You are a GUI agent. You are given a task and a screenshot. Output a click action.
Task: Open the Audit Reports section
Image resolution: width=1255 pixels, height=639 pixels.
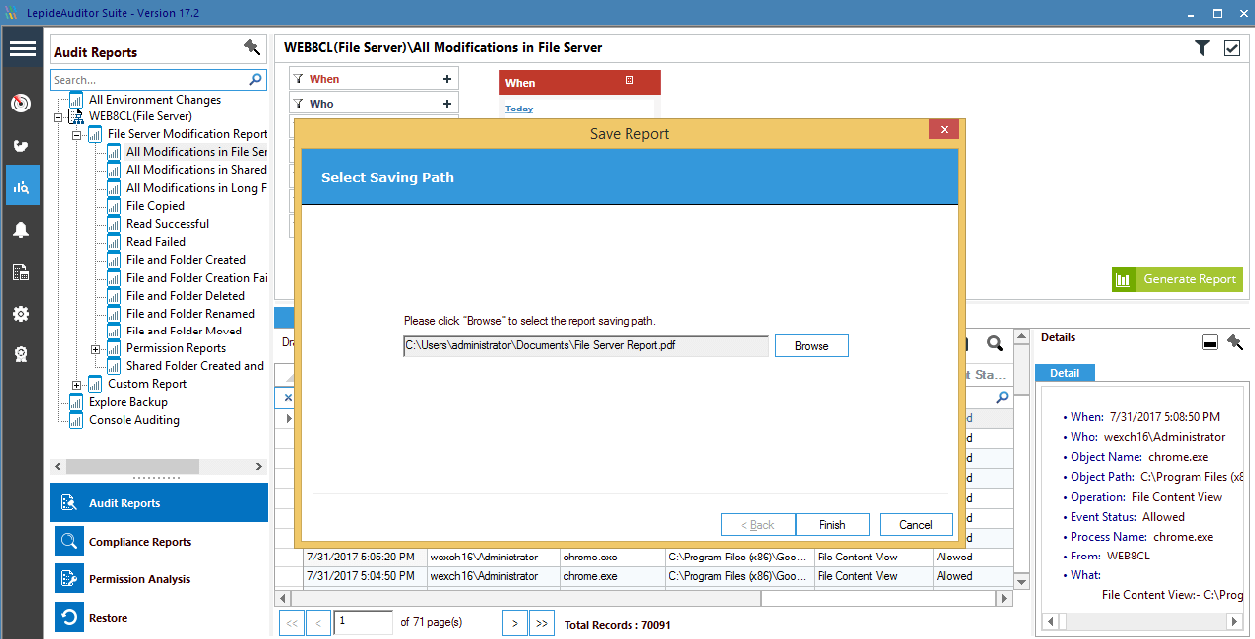coord(159,503)
